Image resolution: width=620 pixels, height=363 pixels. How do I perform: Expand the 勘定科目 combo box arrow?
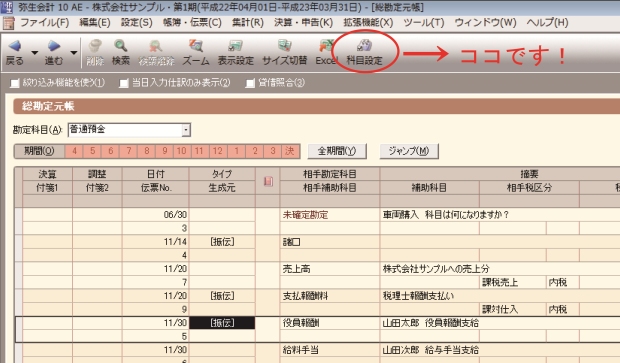click(x=185, y=130)
